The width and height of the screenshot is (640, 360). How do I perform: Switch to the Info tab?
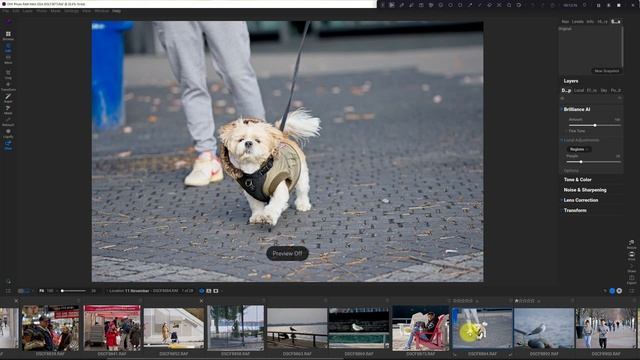tap(590, 22)
